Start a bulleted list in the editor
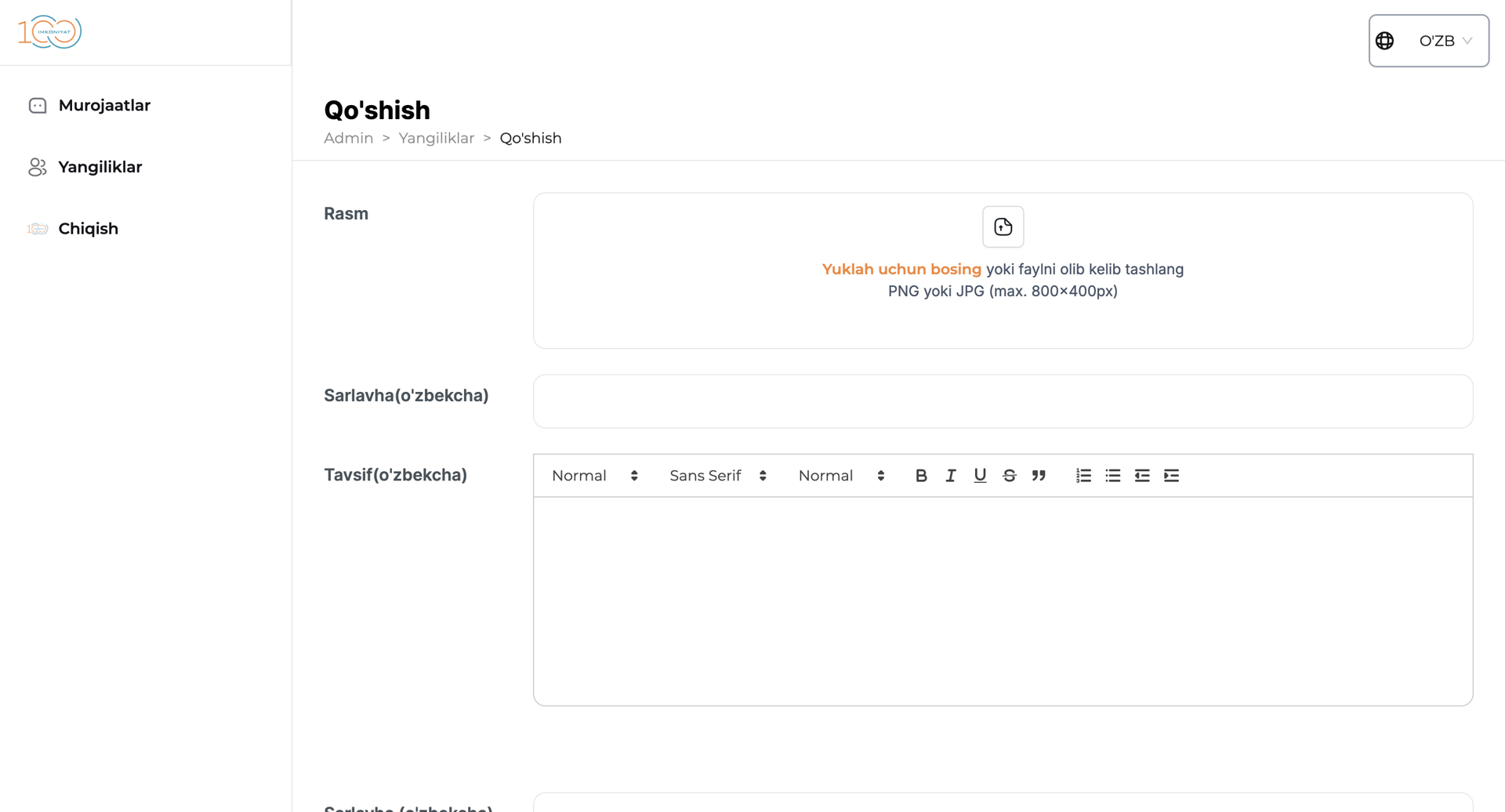This screenshot has width=1505, height=812. coord(1112,476)
